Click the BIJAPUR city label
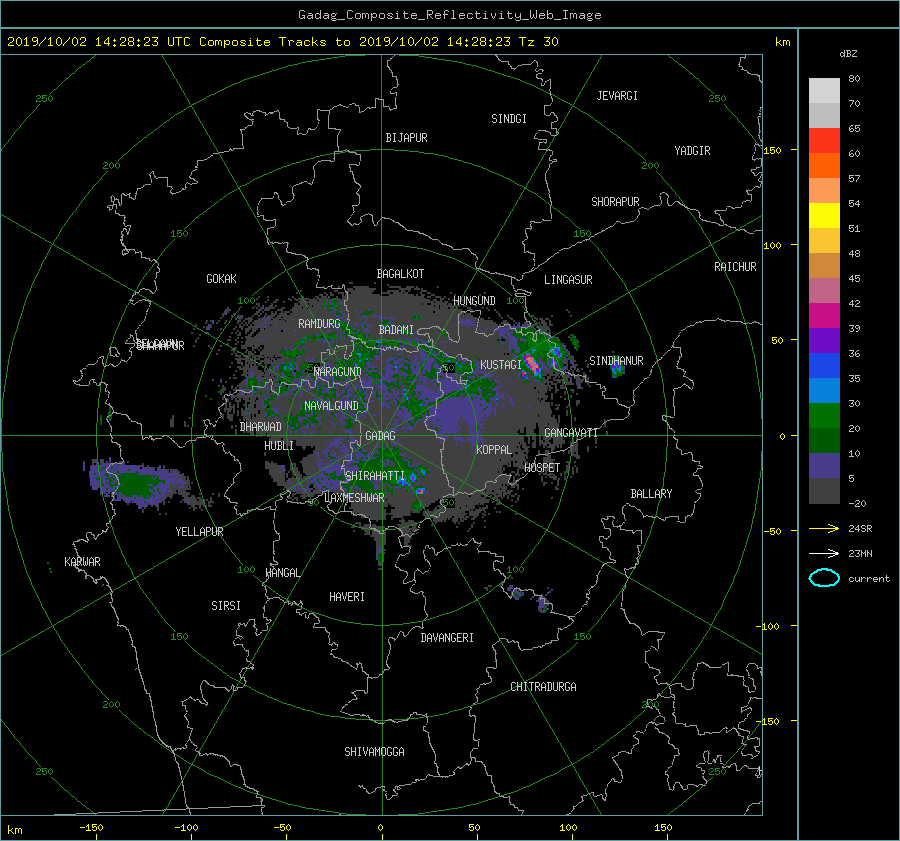Image resolution: width=900 pixels, height=841 pixels. click(x=406, y=138)
